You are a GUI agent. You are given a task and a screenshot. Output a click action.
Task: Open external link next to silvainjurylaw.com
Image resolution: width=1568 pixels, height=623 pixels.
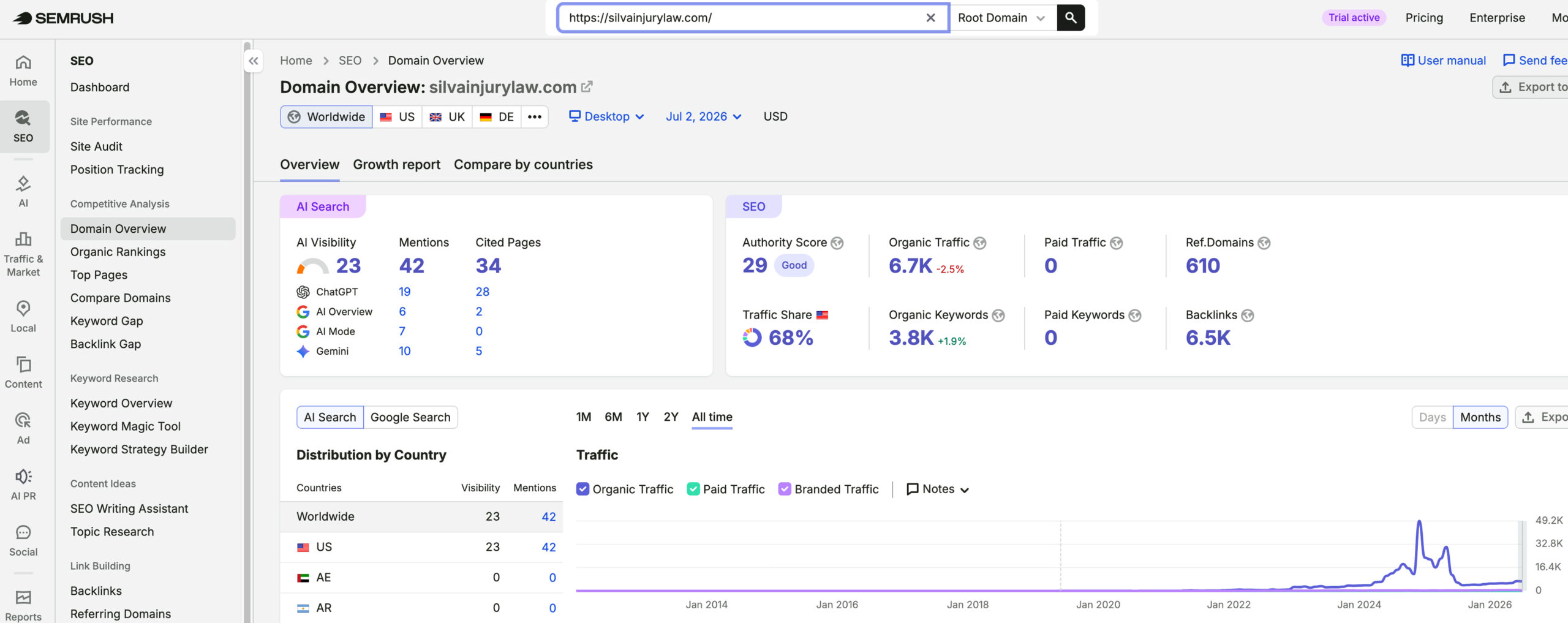[x=587, y=87]
